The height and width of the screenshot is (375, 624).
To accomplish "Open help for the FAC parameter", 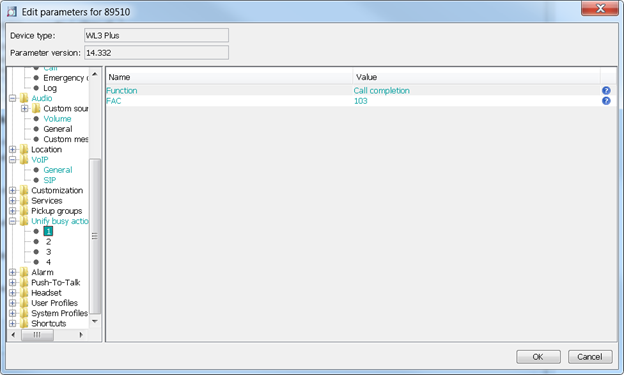I will coord(606,101).
